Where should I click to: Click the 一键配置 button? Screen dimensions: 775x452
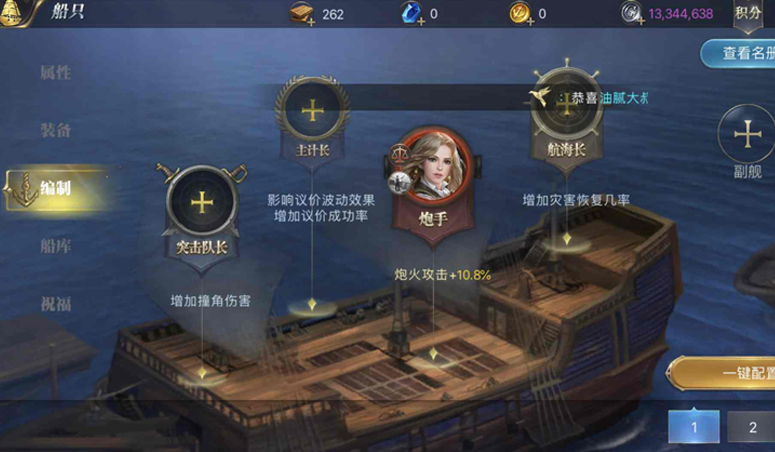(x=722, y=373)
